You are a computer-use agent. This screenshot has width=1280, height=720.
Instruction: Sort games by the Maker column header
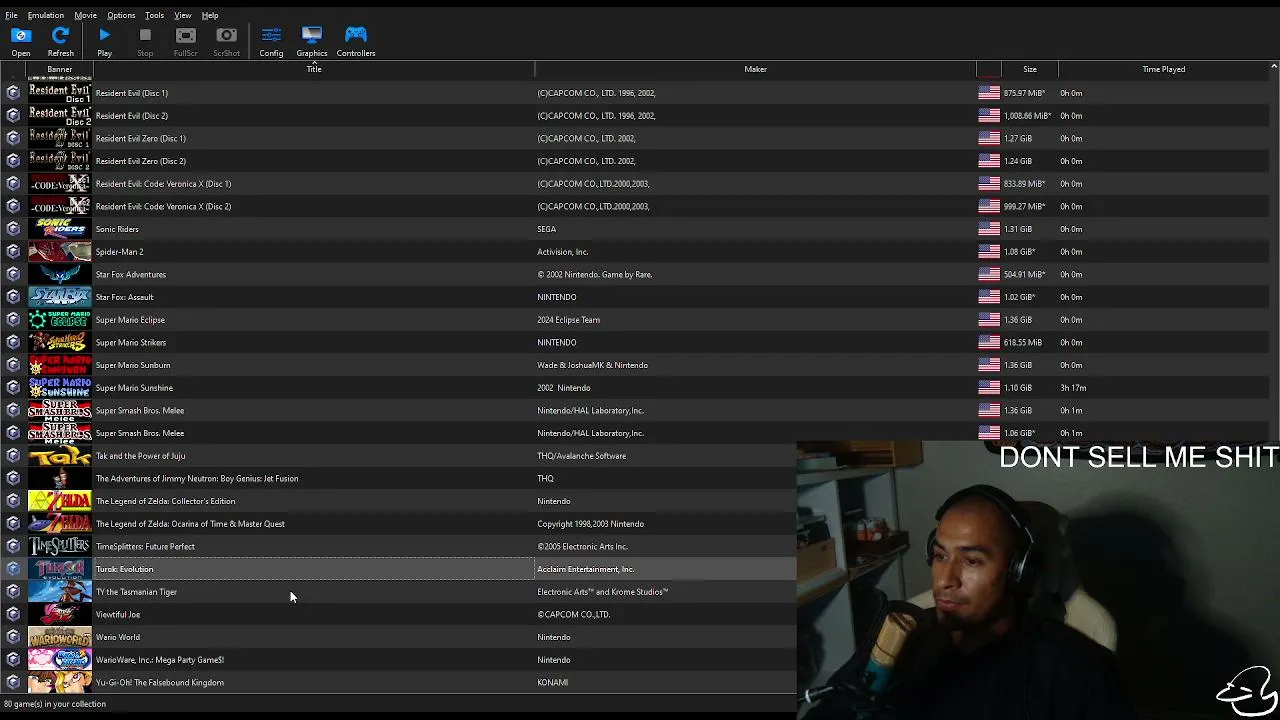755,69
